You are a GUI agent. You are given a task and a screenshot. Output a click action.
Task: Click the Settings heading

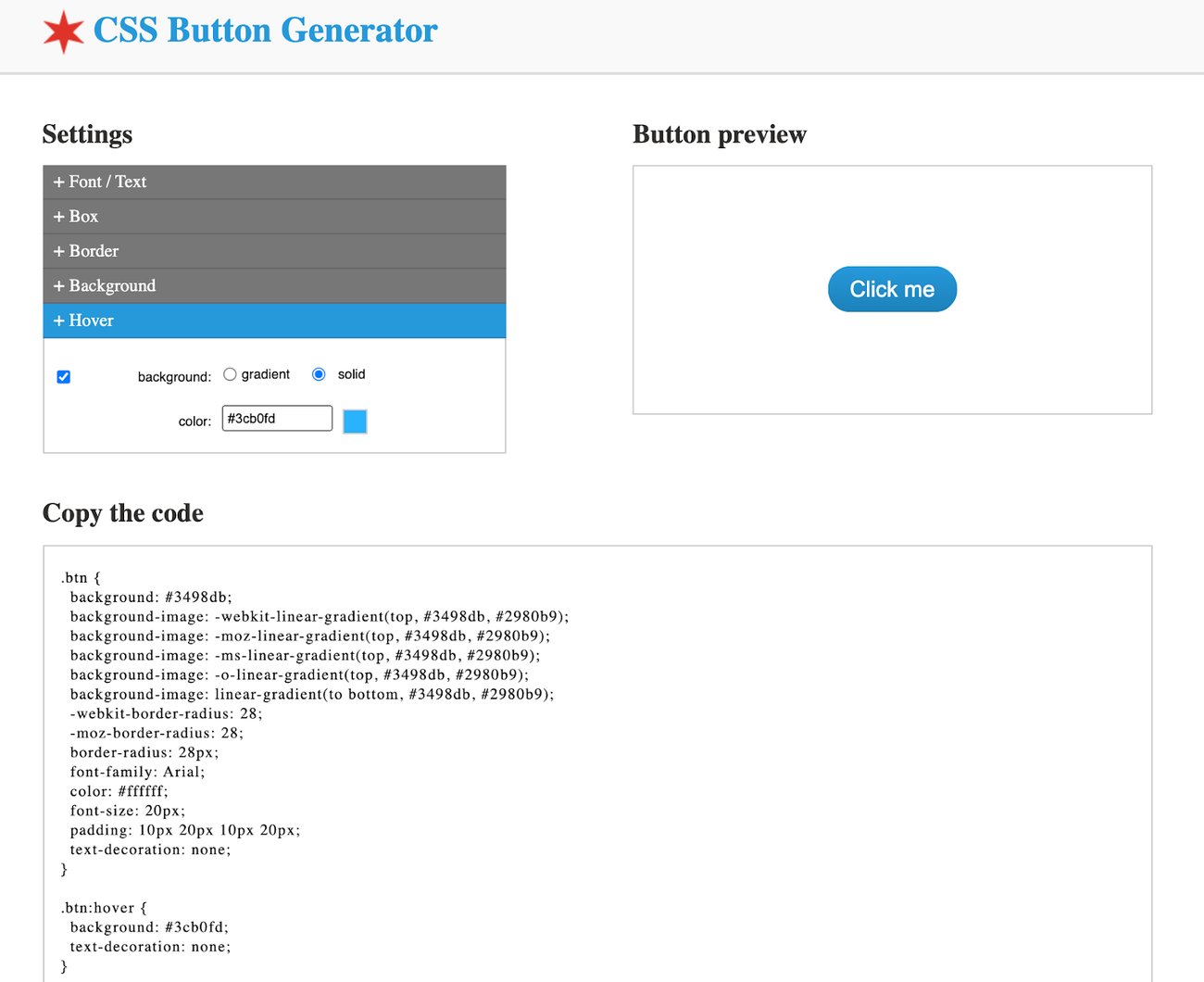[86, 134]
